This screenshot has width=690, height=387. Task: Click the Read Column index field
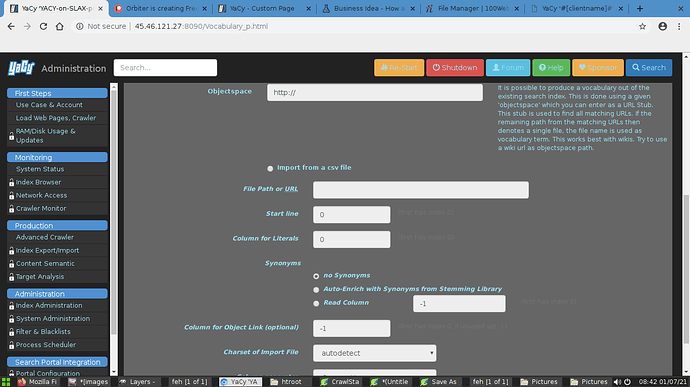[459, 303]
